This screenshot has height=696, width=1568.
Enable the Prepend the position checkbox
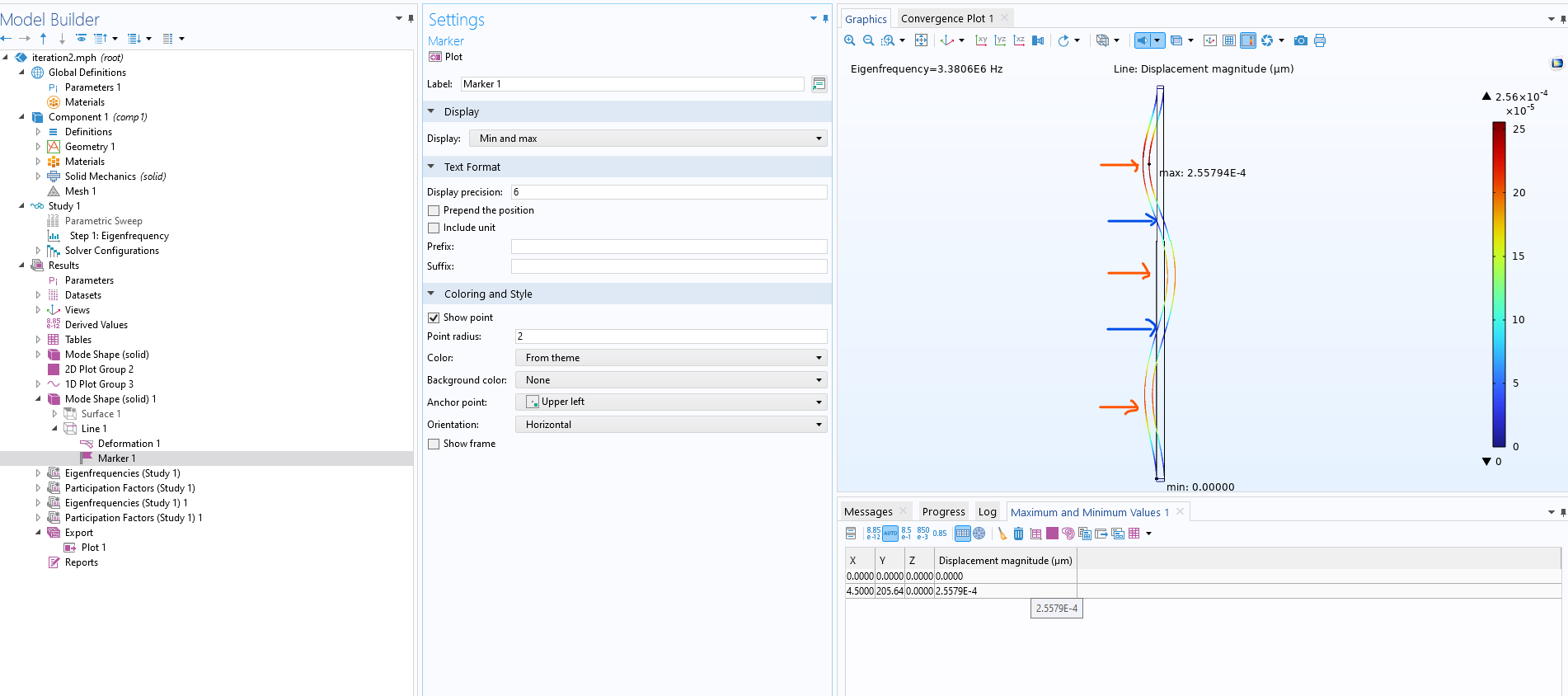(x=434, y=210)
